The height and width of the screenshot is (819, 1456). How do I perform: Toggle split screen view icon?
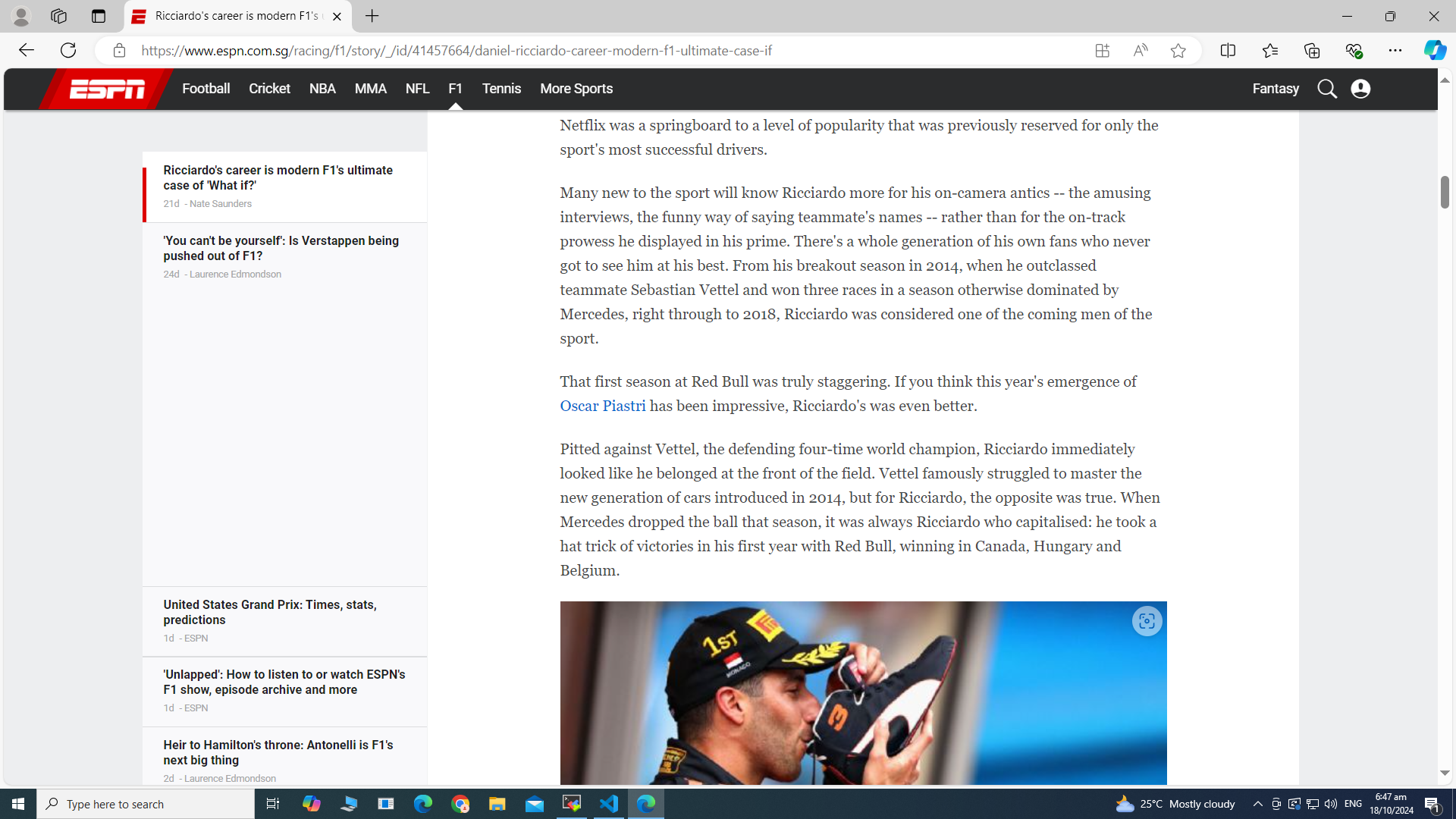[x=1228, y=51]
